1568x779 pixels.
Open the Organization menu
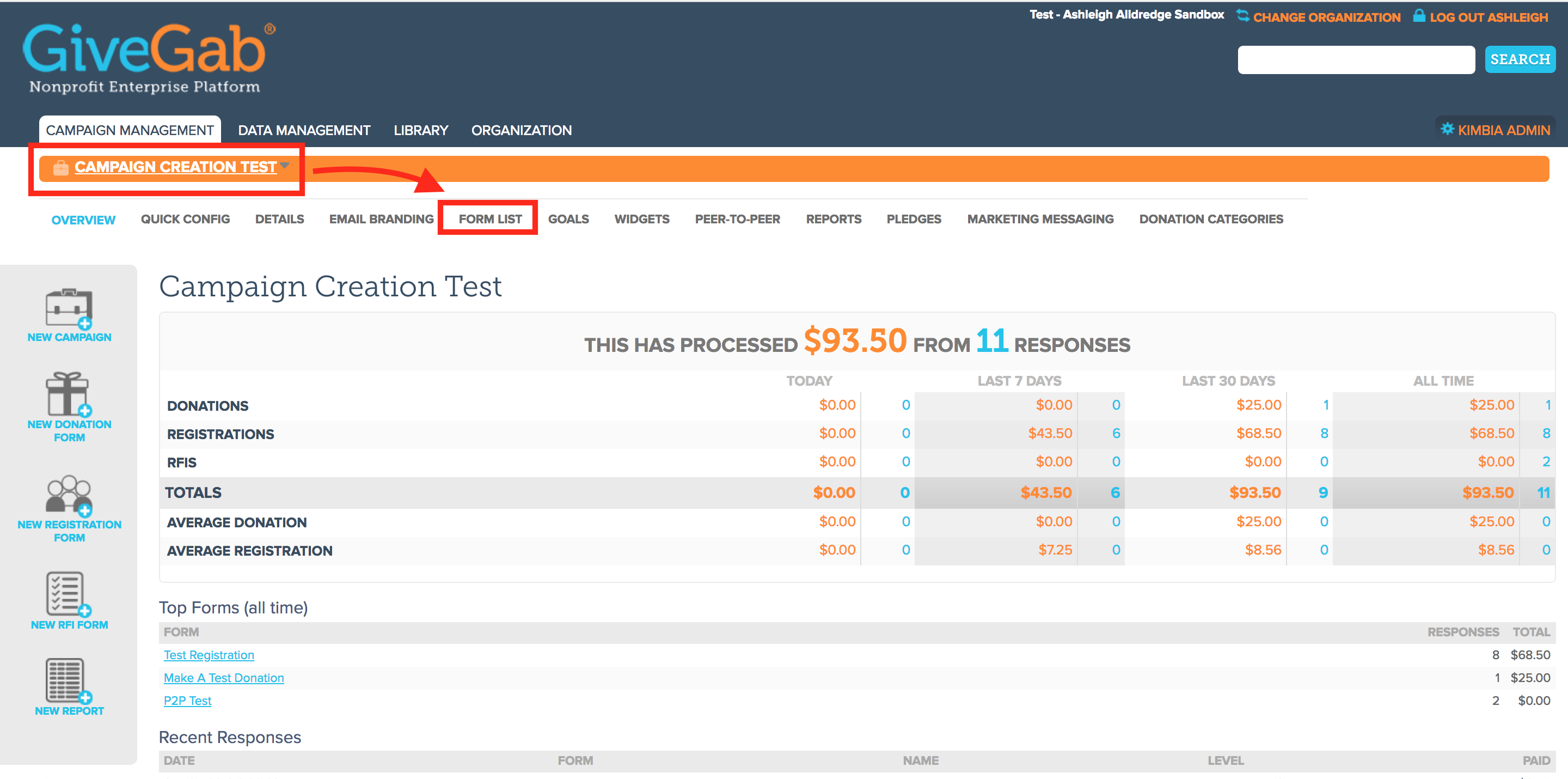[x=521, y=130]
